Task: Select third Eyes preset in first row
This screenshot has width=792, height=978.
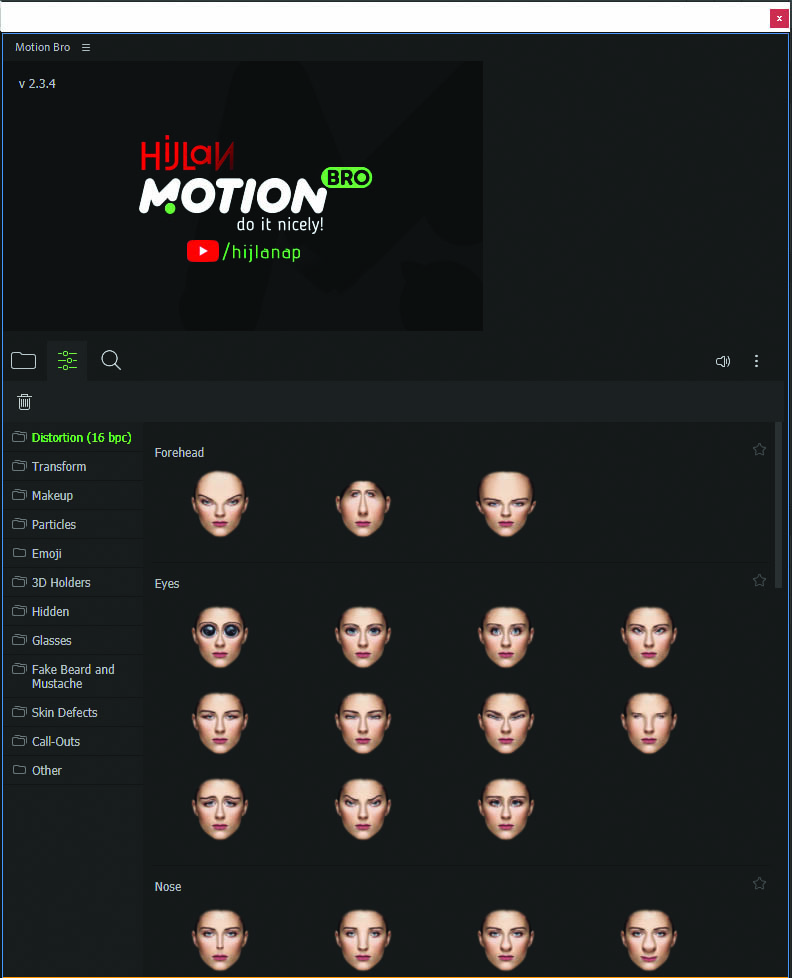Action: click(x=506, y=637)
